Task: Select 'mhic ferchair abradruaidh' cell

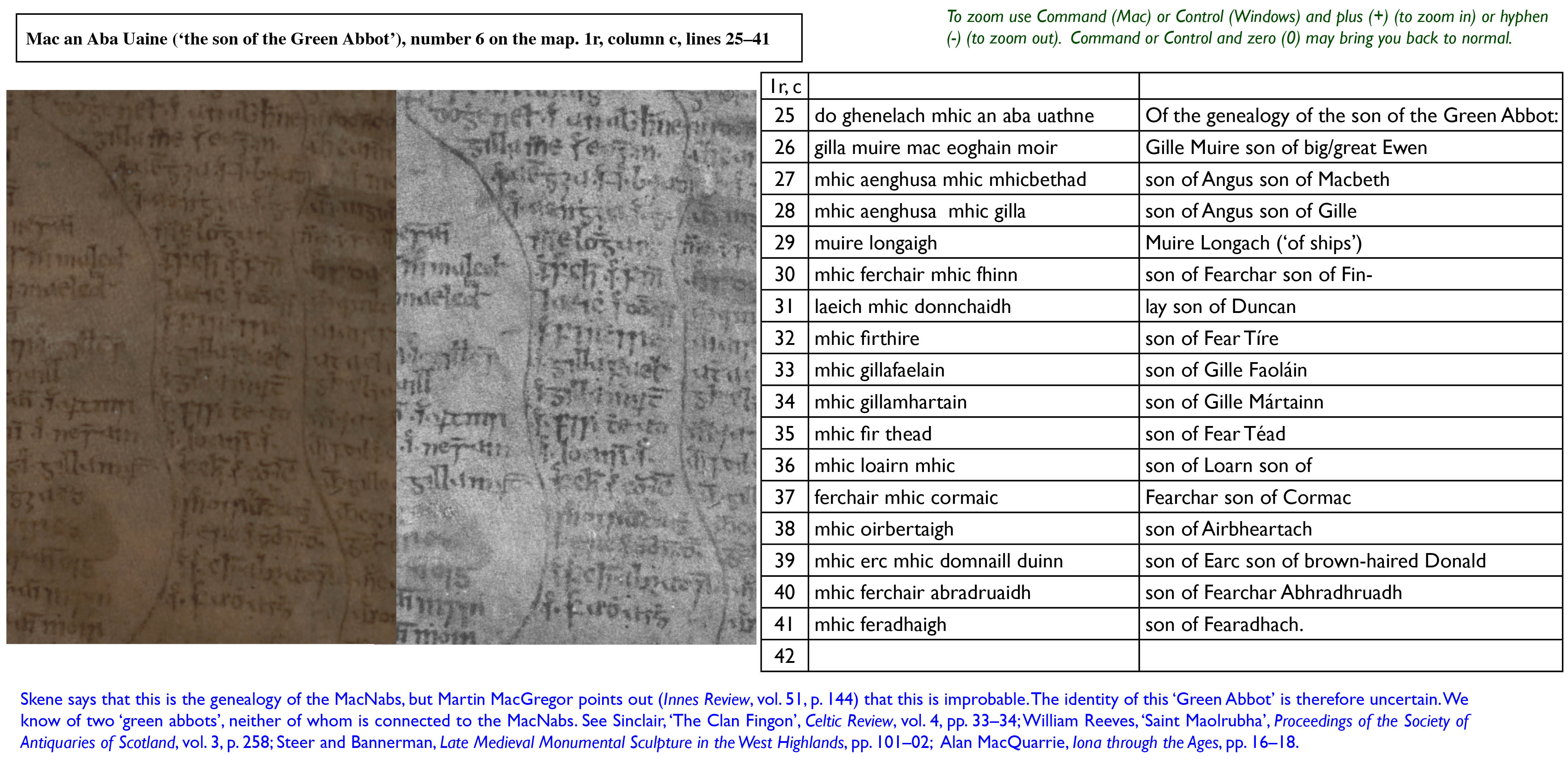Action: pyautogui.click(x=973, y=592)
